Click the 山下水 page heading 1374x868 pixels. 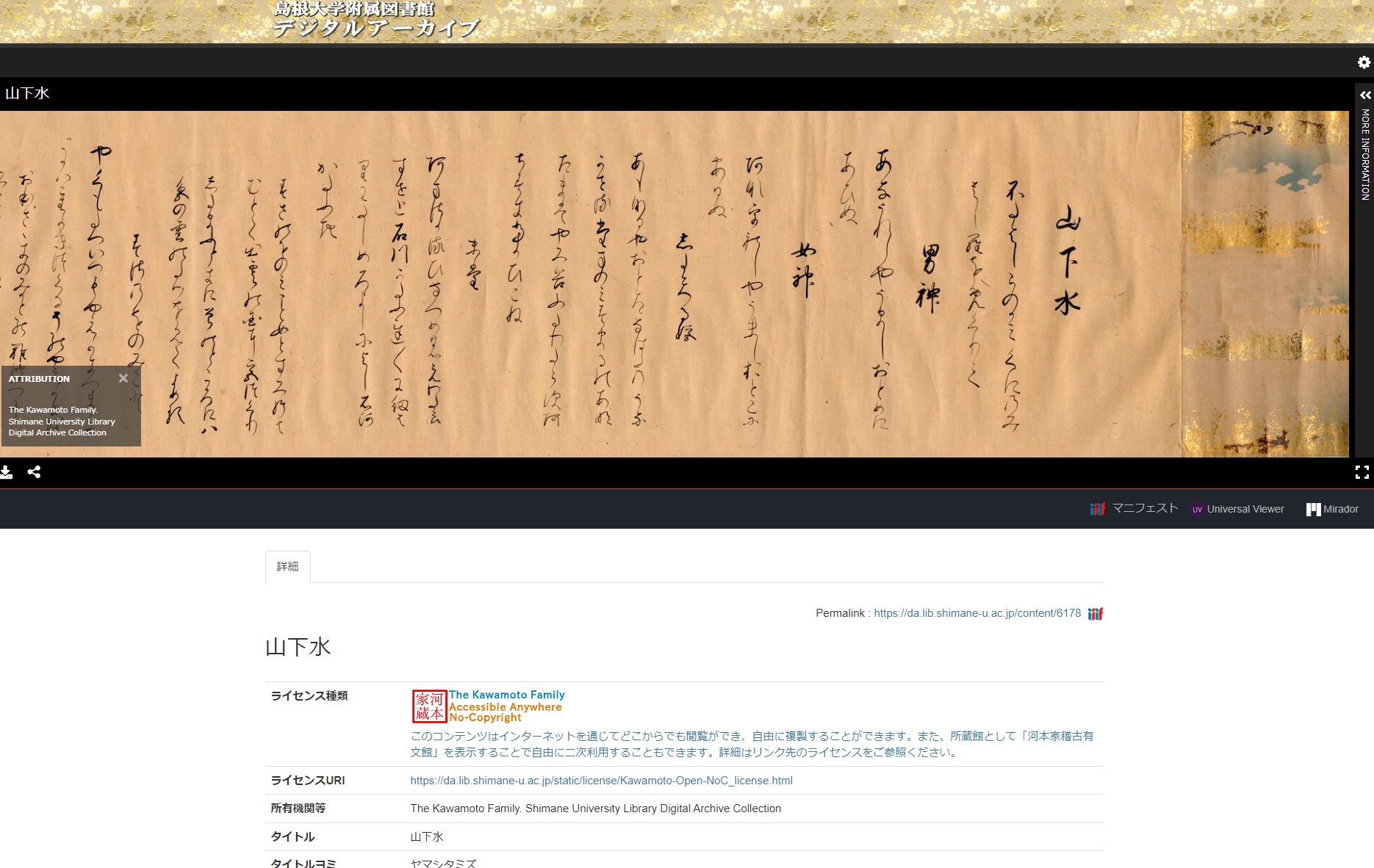[298, 647]
